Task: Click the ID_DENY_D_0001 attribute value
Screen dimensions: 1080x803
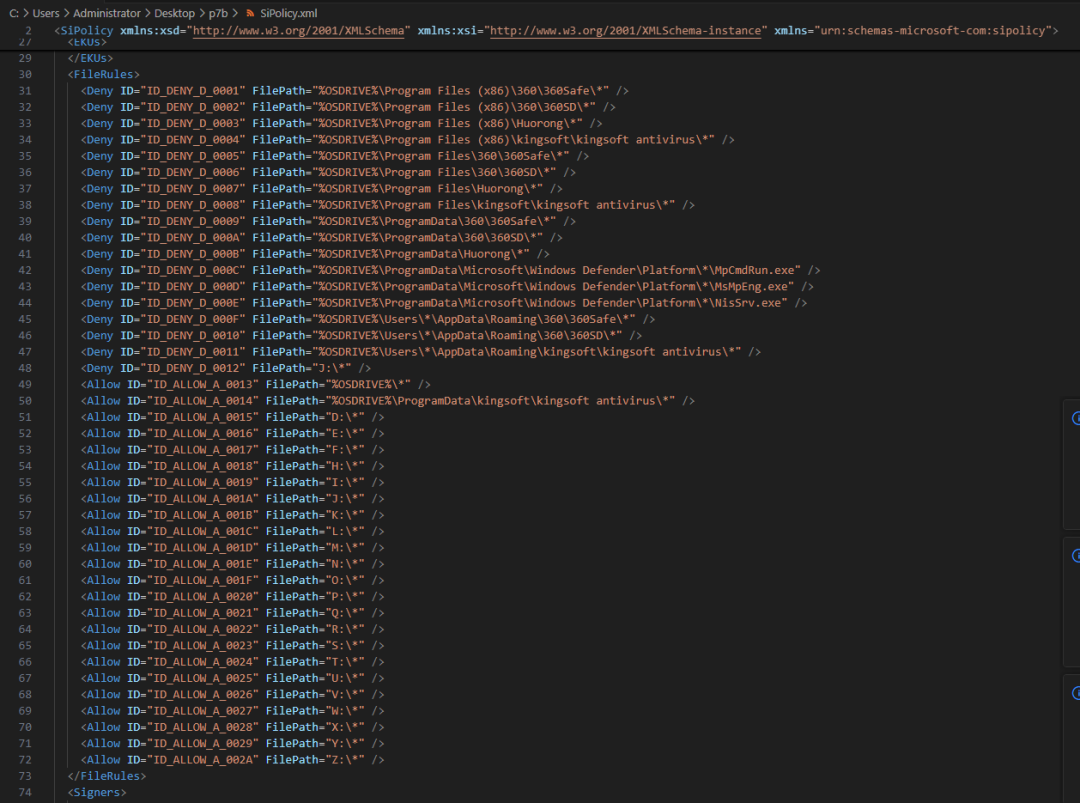Action: [x=193, y=91]
